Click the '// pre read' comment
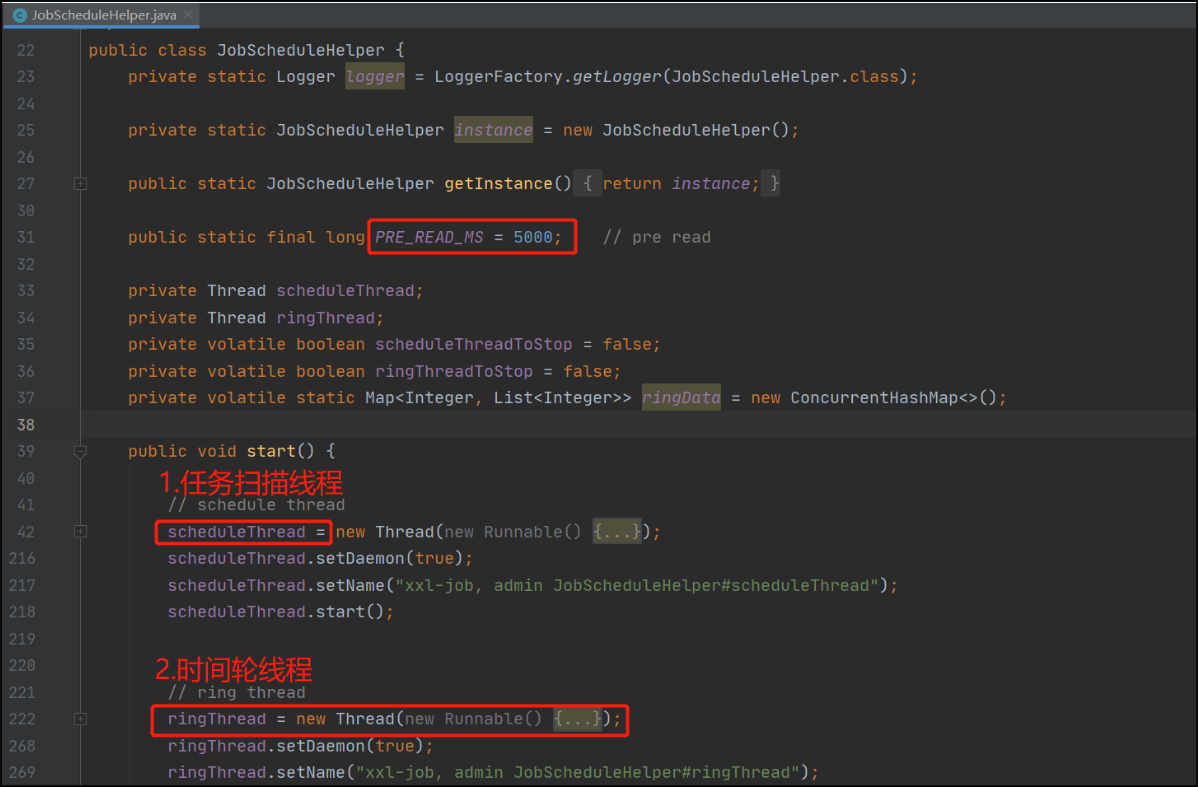Screen dimensions: 1198x787 point(656,238)
